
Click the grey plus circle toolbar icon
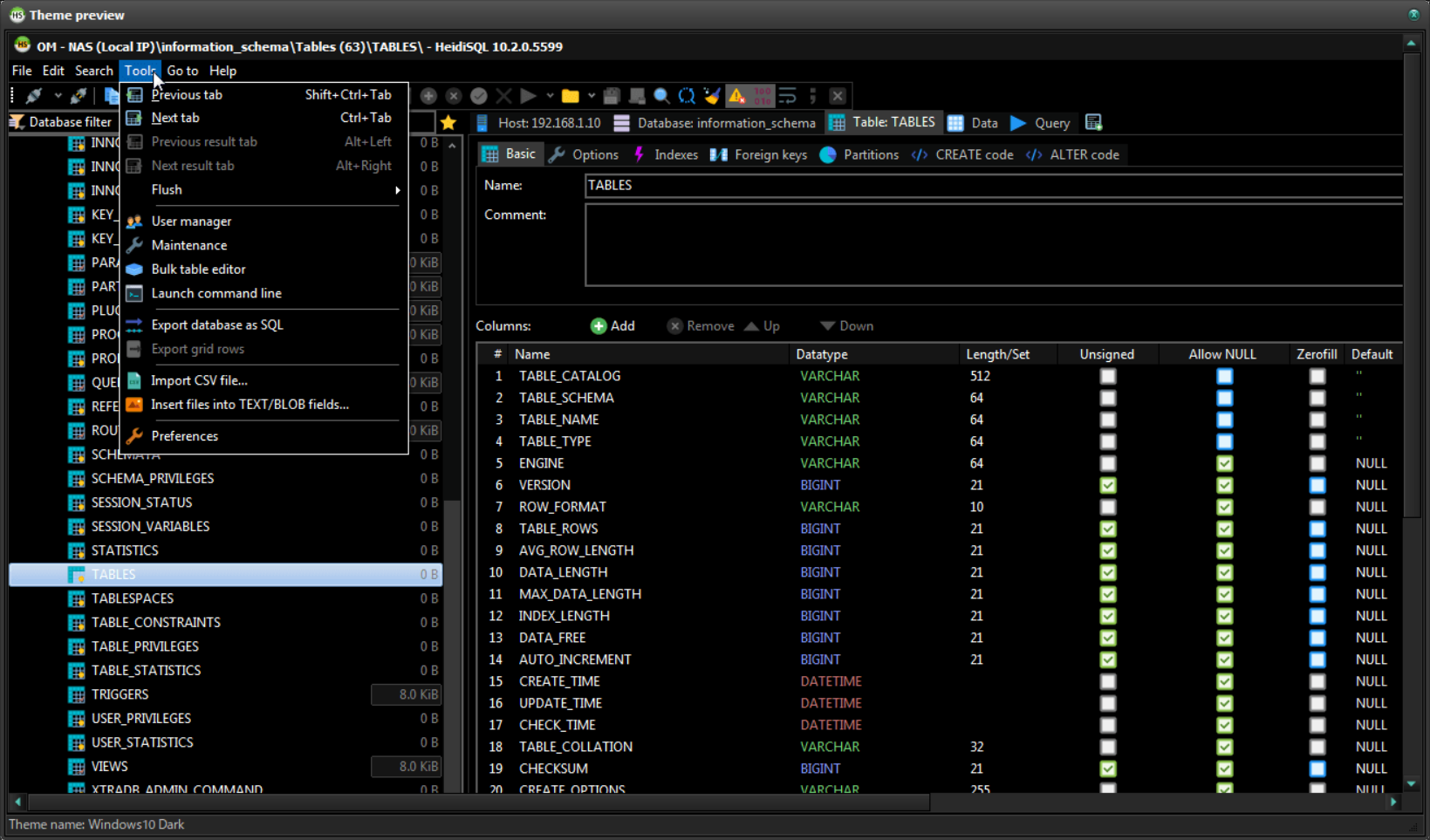click(428, 95)
